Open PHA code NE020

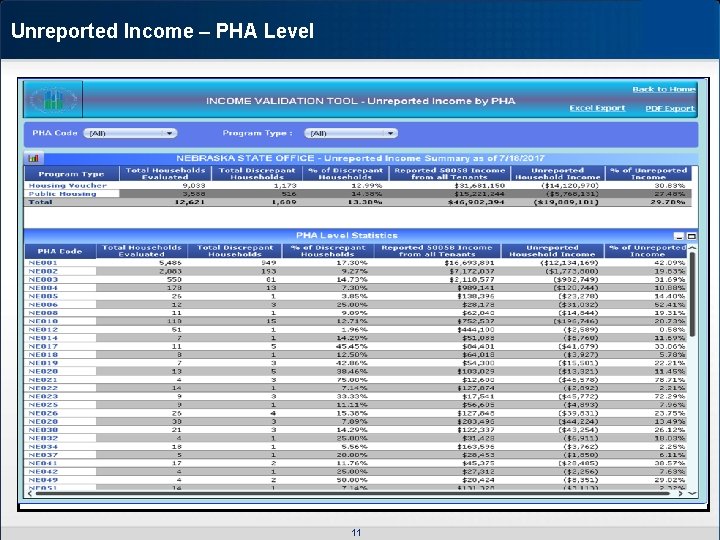[43, 371]
